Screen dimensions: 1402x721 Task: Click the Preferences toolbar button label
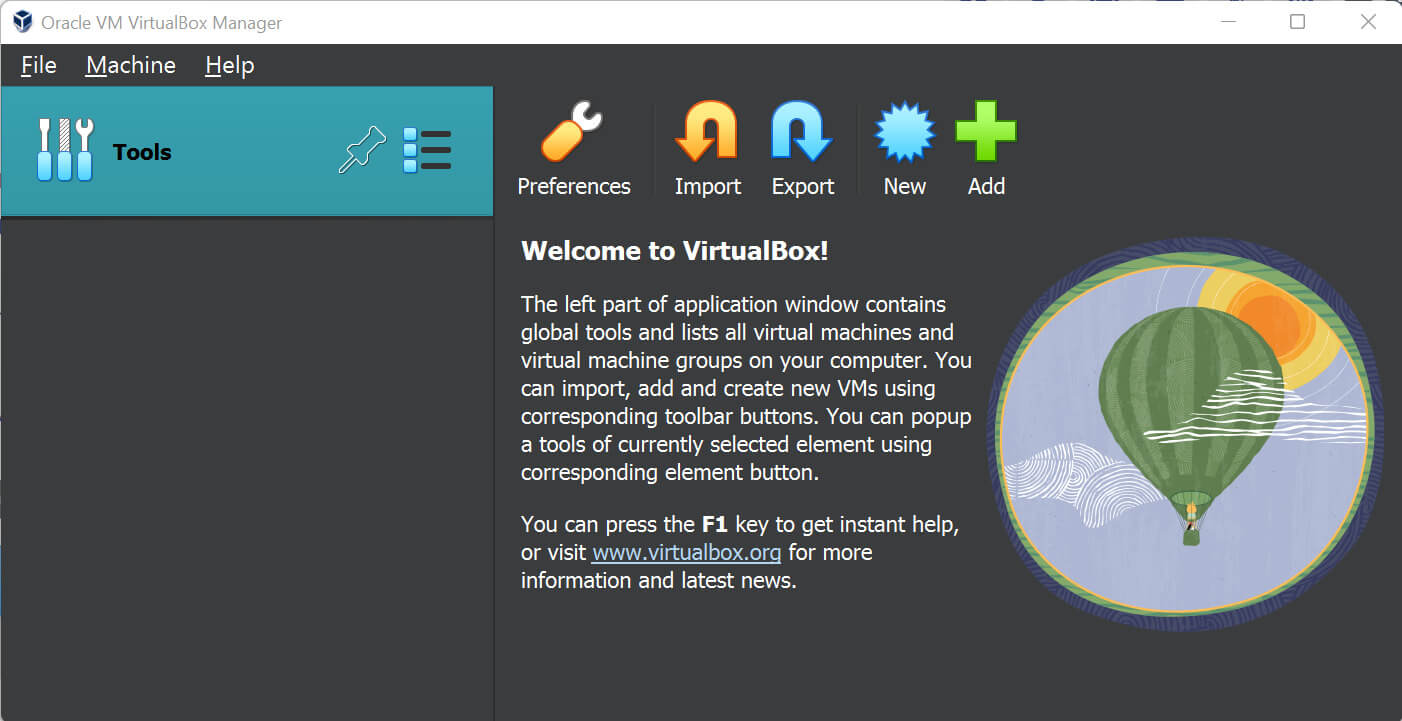(573, 185)
